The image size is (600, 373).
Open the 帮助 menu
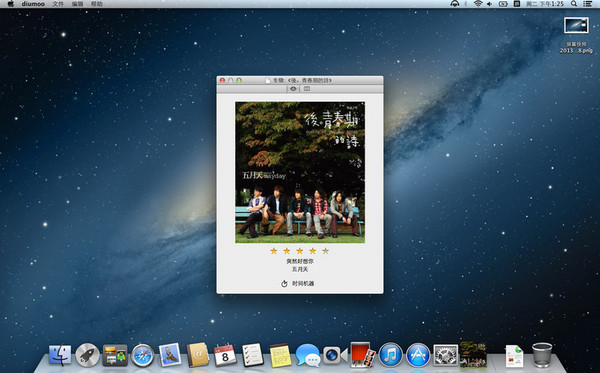97,4
